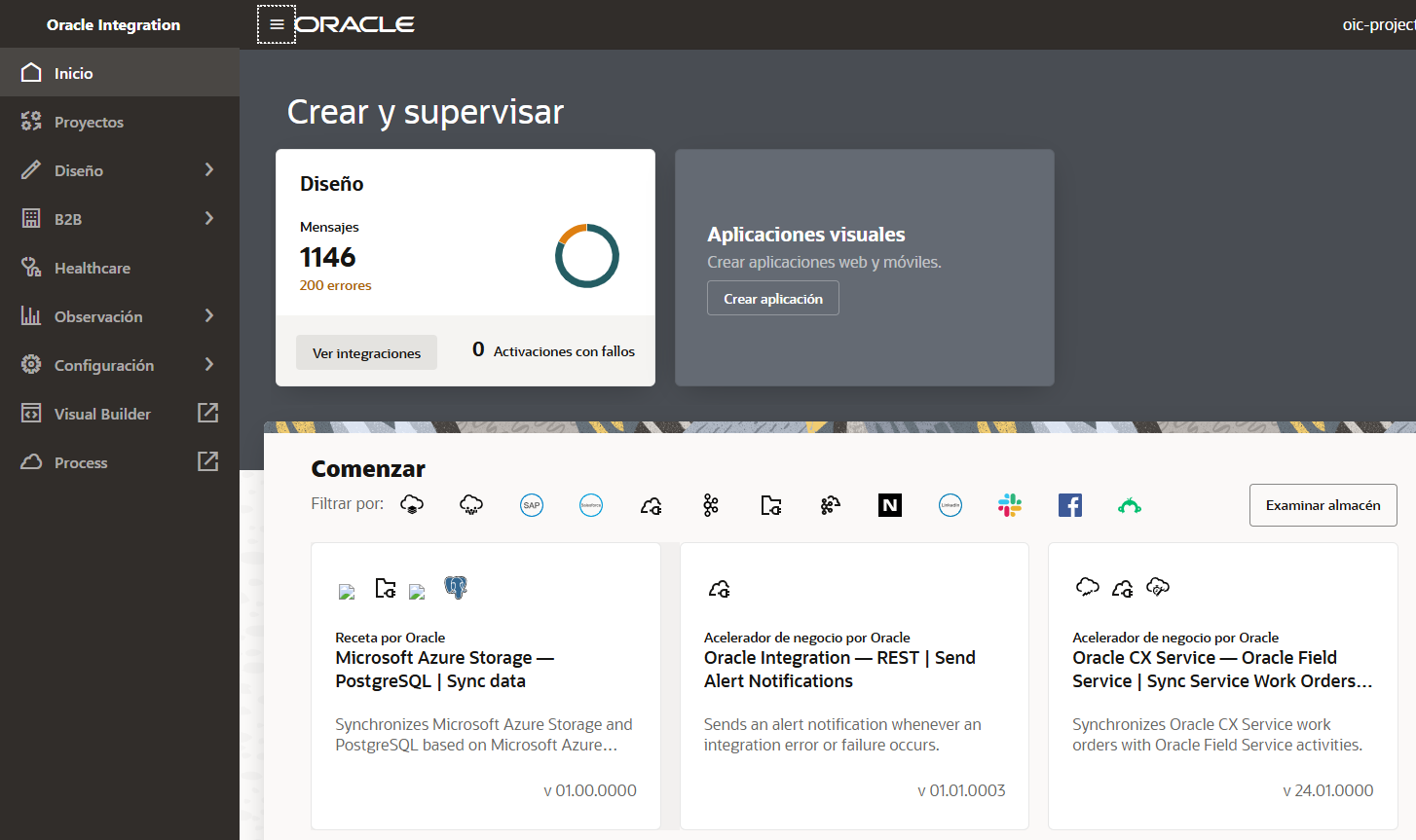Filter by Slack icon
The image size is (1416, 840).
(x=1010, y=505)
